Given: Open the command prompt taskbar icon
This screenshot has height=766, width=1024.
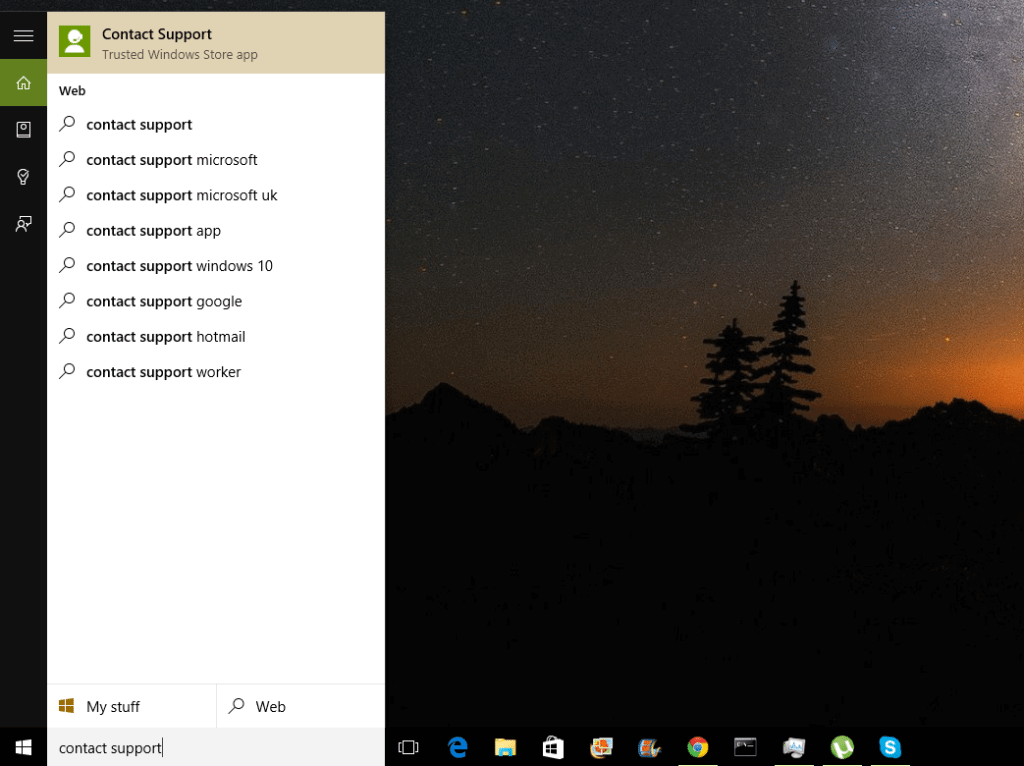Looking at the screenshot, I should [x=745, y=746].
